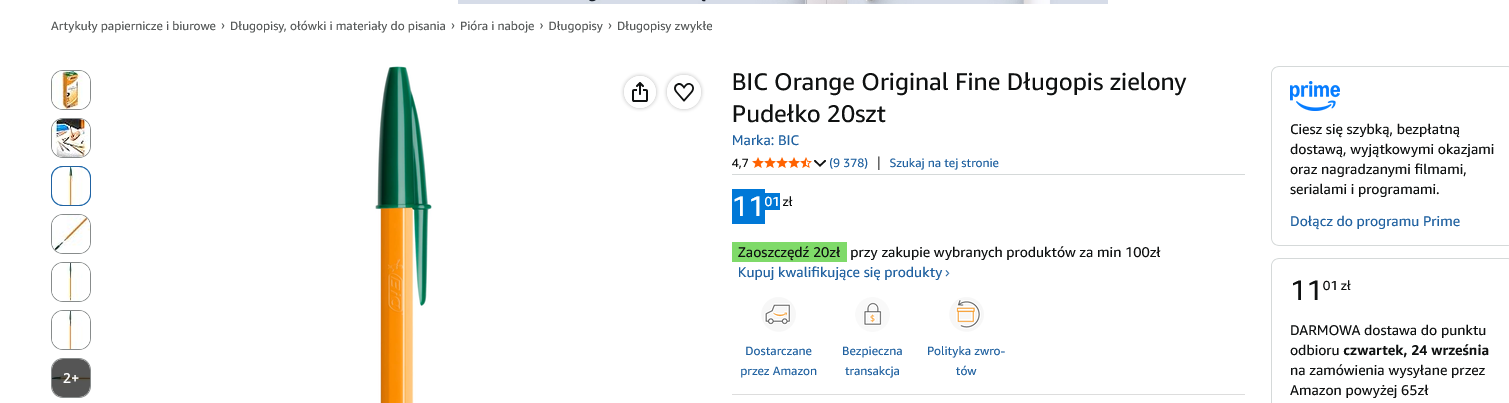Select the second thumbnail with the drawing scene

click(71, 138)
